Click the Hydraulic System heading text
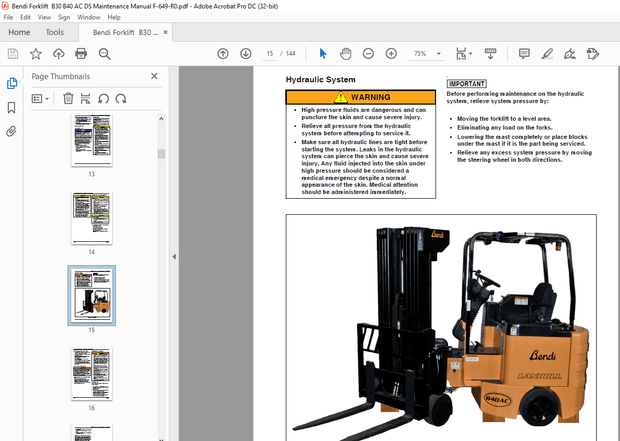620x441 pixels. pyautogui.click(x=321, y=79)
